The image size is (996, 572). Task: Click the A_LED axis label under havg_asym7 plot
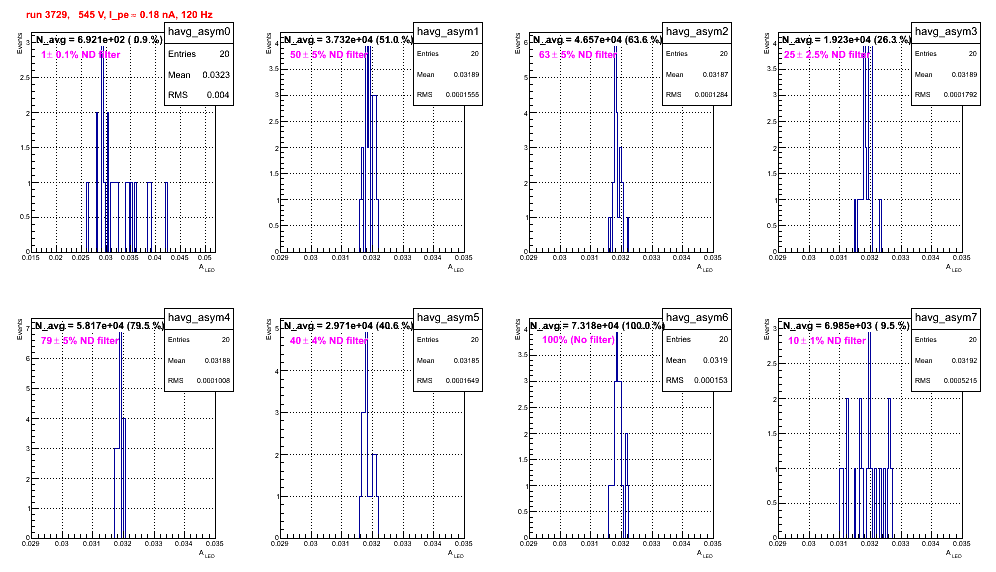tap(954, 554)
